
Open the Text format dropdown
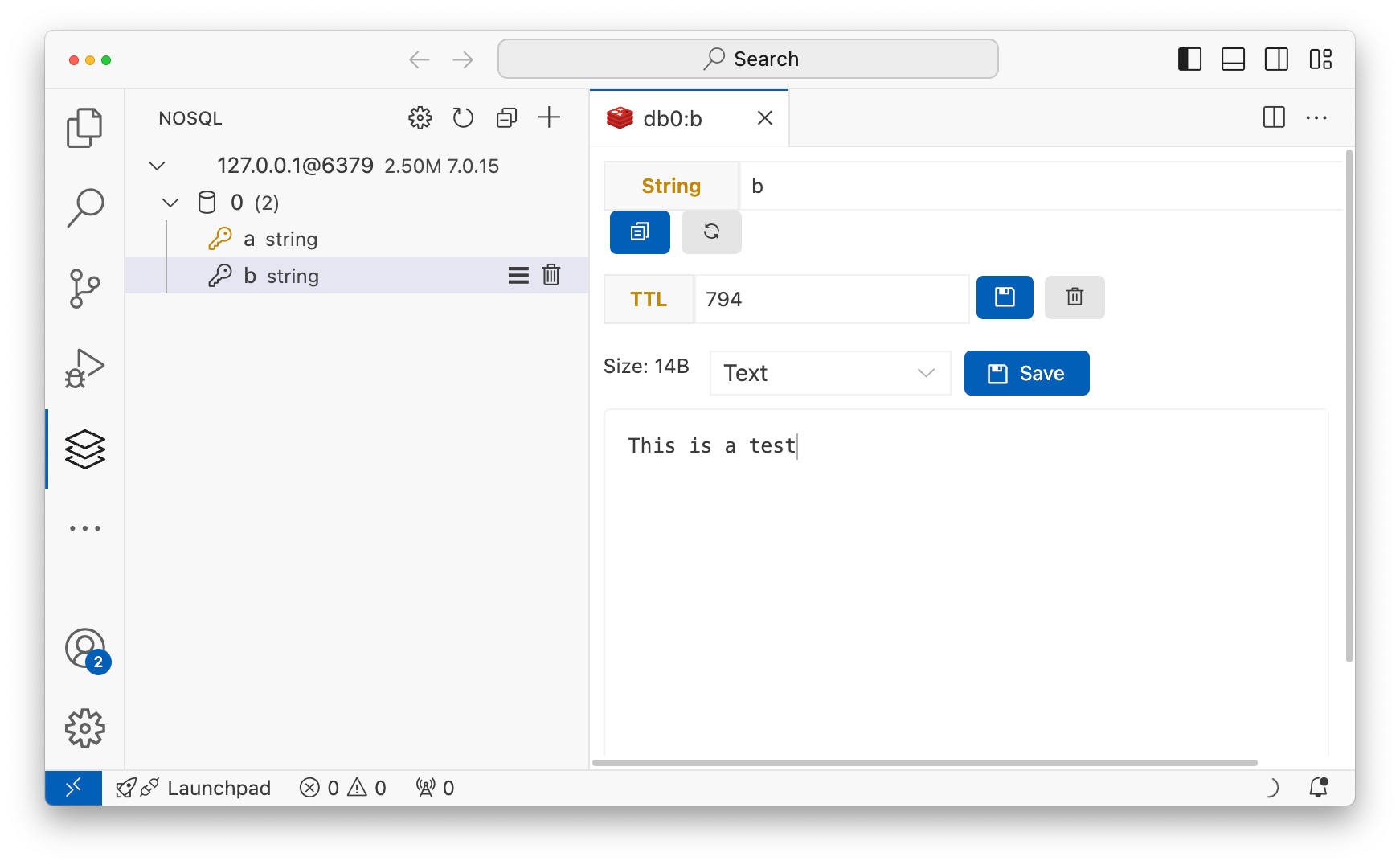coord(829,373)
